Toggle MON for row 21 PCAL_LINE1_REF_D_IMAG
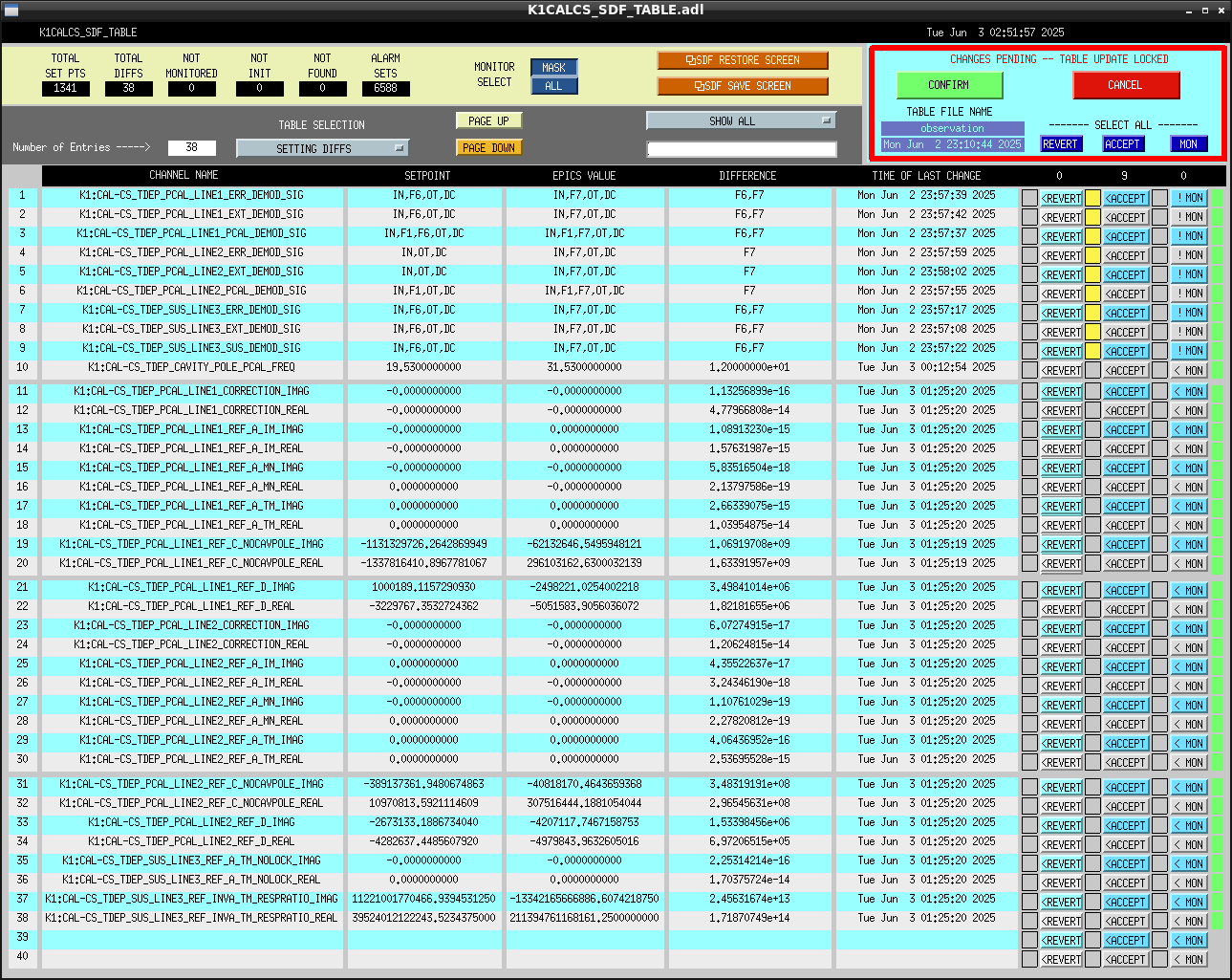Image resolution: width=1232 pixels, height=980 pixels. tap(1190, 591)
